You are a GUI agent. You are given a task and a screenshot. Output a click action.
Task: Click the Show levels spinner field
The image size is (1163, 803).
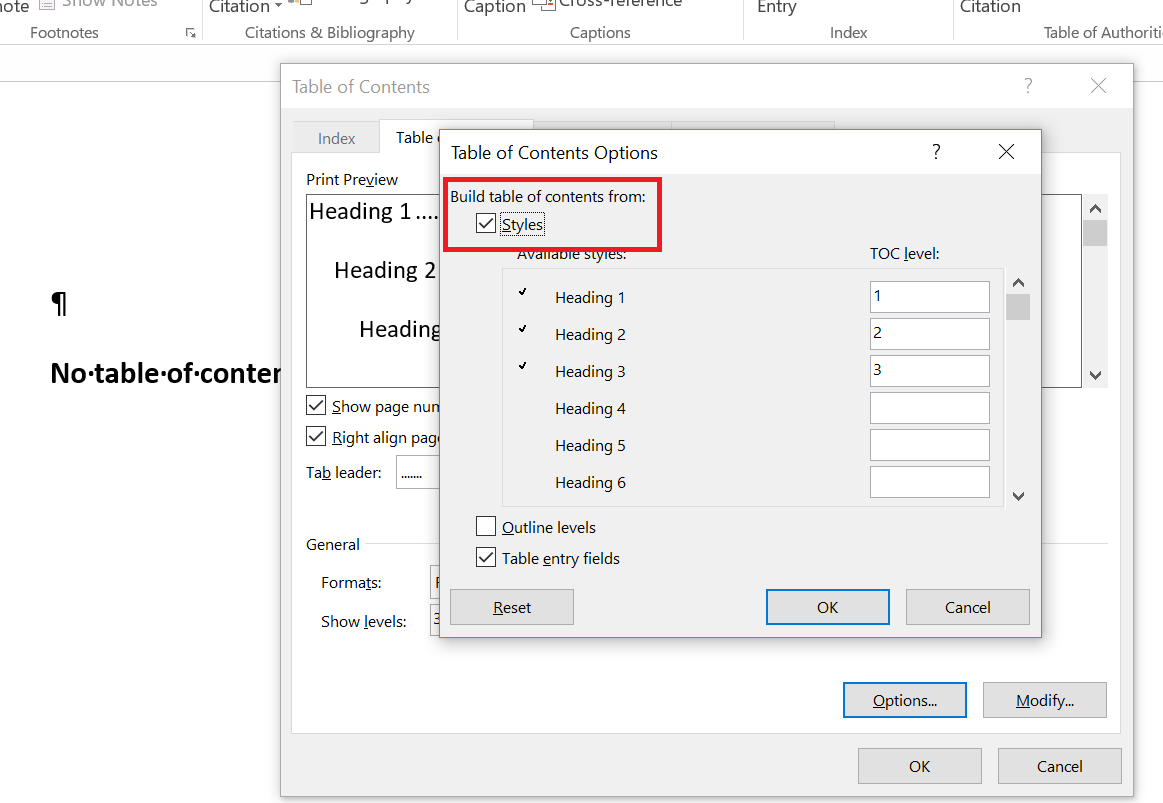pyautogui.click(x=435, y=620)
